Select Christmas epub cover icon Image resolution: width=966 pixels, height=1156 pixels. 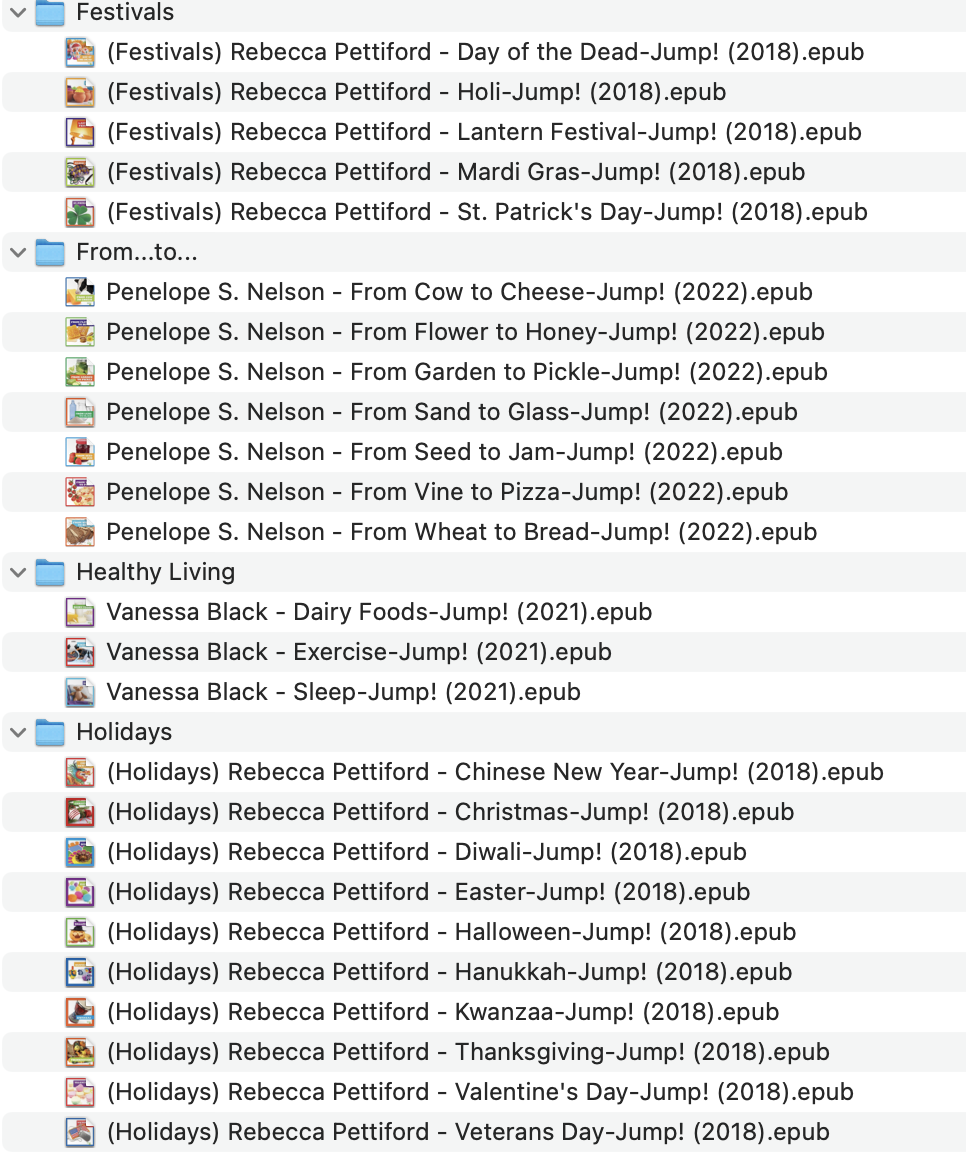[x=80, y=812]
